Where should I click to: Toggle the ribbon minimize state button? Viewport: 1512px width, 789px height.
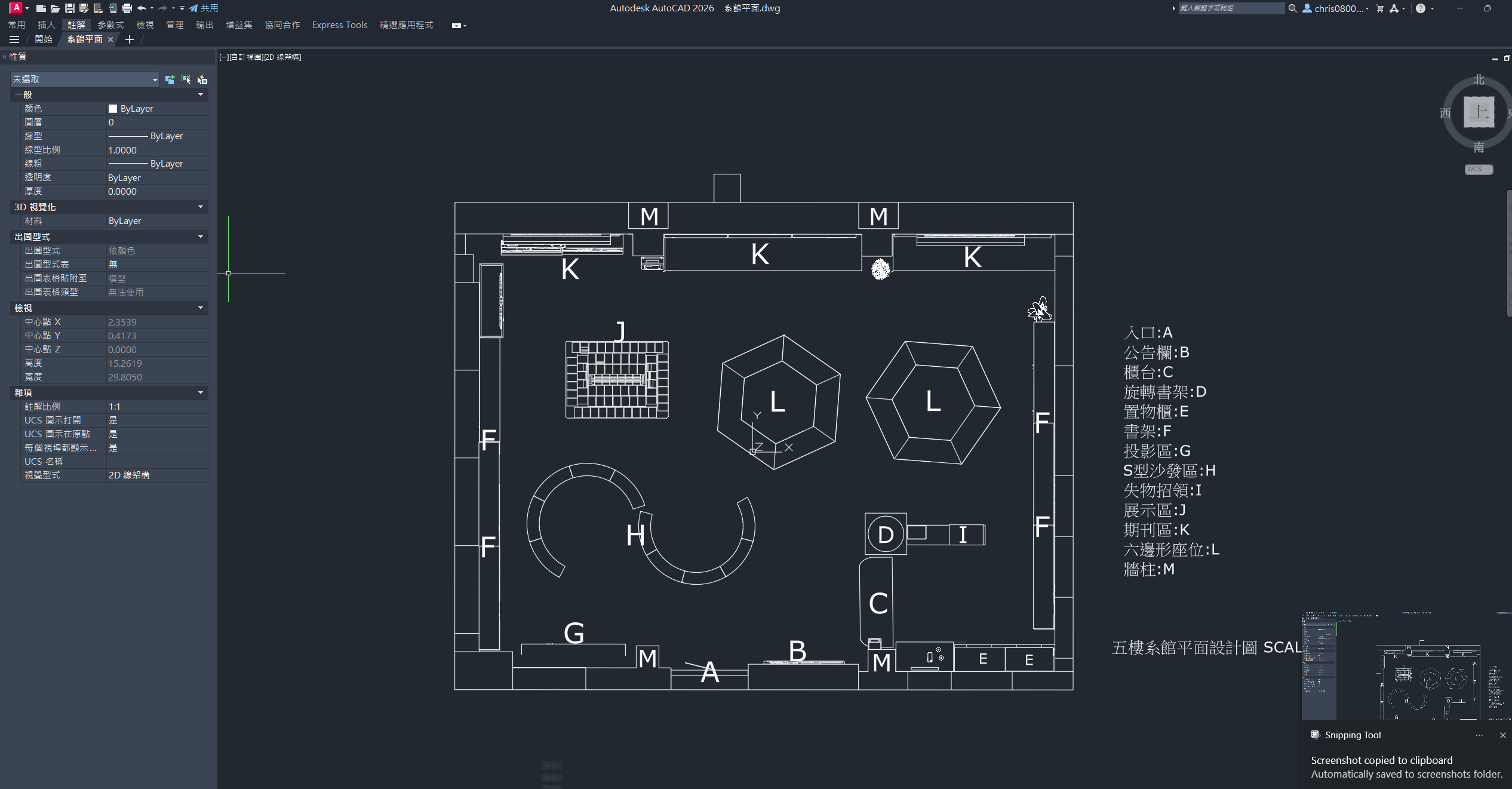(456, 25)
